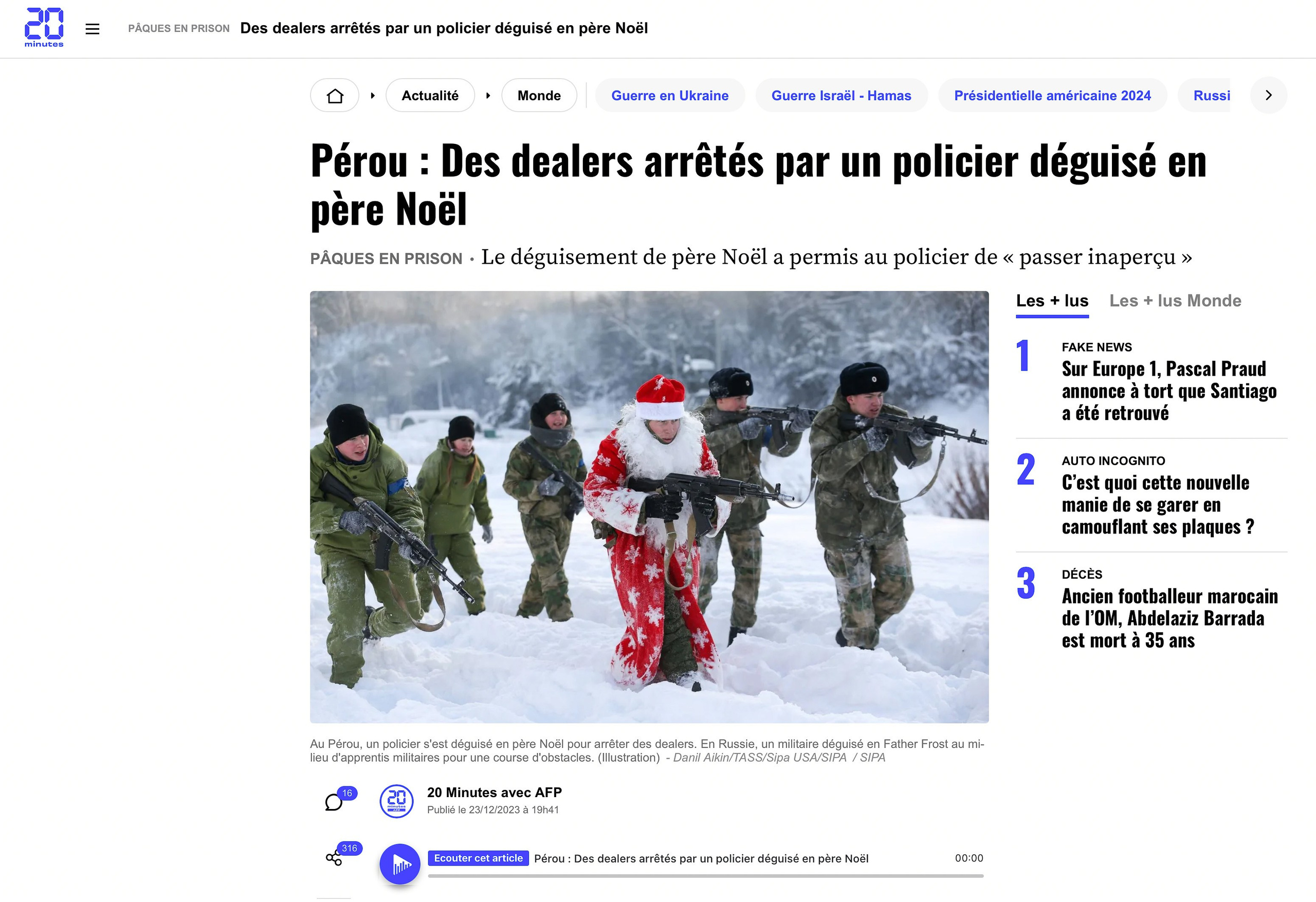This screenshot has height=902, width=1316.
Task: Click the arrow before Monde breadcrumb
Action: pos(488,96)
